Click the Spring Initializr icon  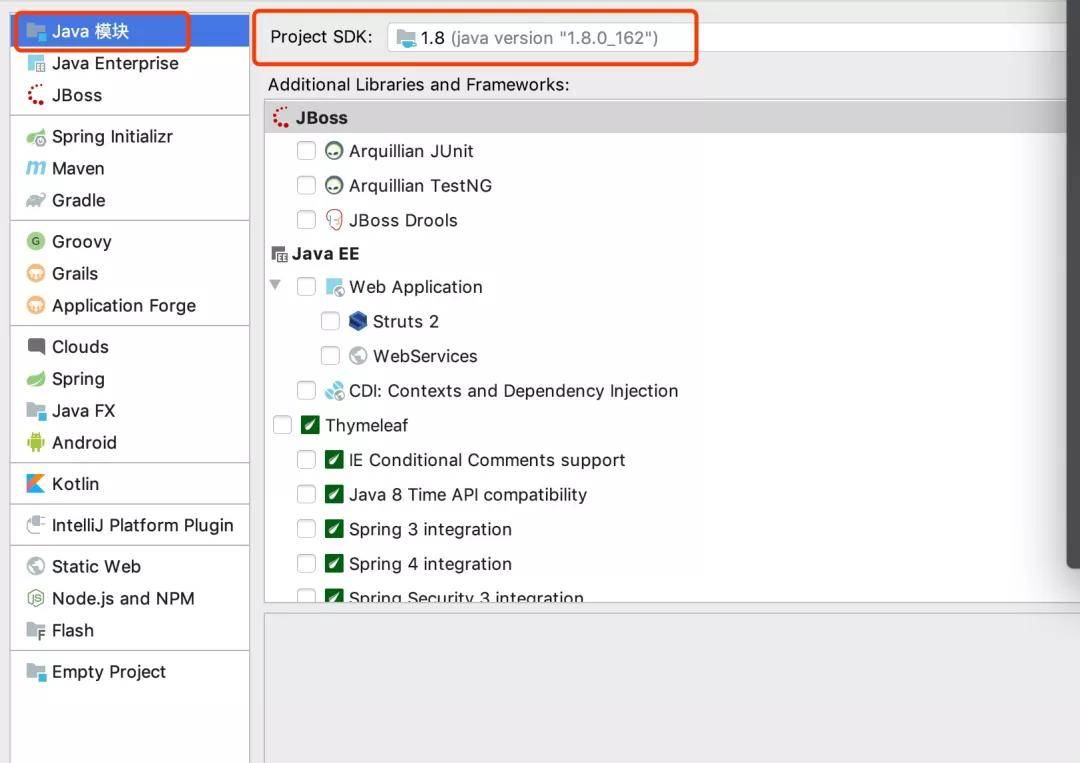pos(36,137)
